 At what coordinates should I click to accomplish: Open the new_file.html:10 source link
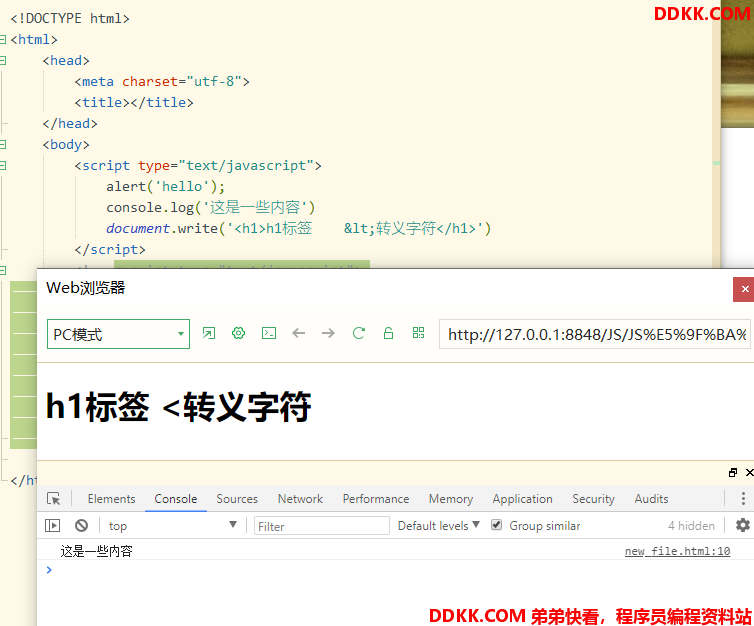[678, 551]
